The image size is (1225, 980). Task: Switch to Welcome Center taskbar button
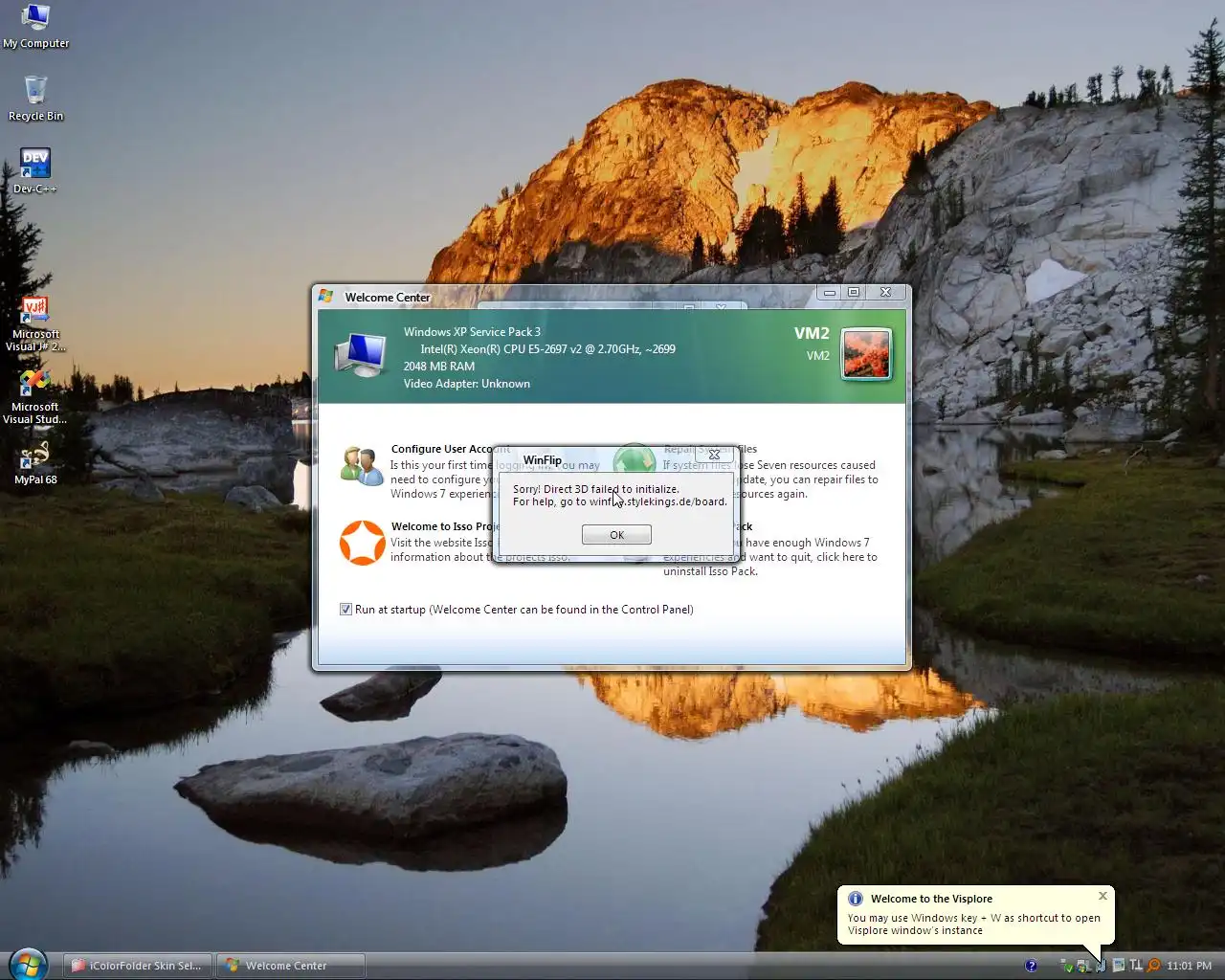pyautogui.click(x=291, y=966)
